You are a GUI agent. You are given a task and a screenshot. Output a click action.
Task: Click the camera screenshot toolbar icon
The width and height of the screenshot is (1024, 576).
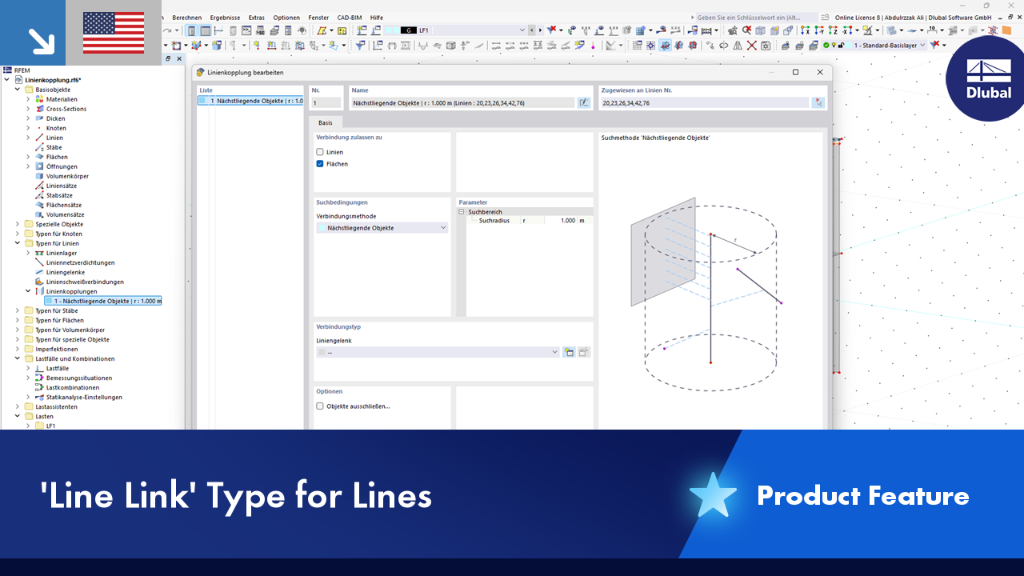click(x=765, y=46)
